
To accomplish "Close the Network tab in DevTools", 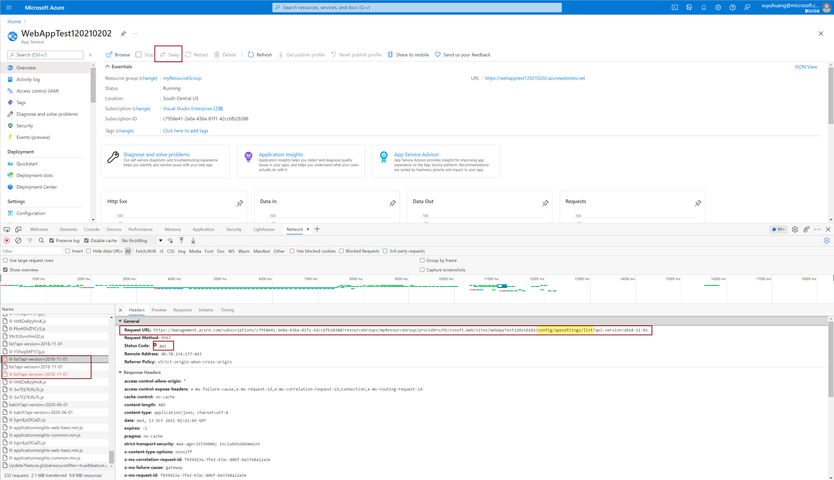I will [307, 229].
